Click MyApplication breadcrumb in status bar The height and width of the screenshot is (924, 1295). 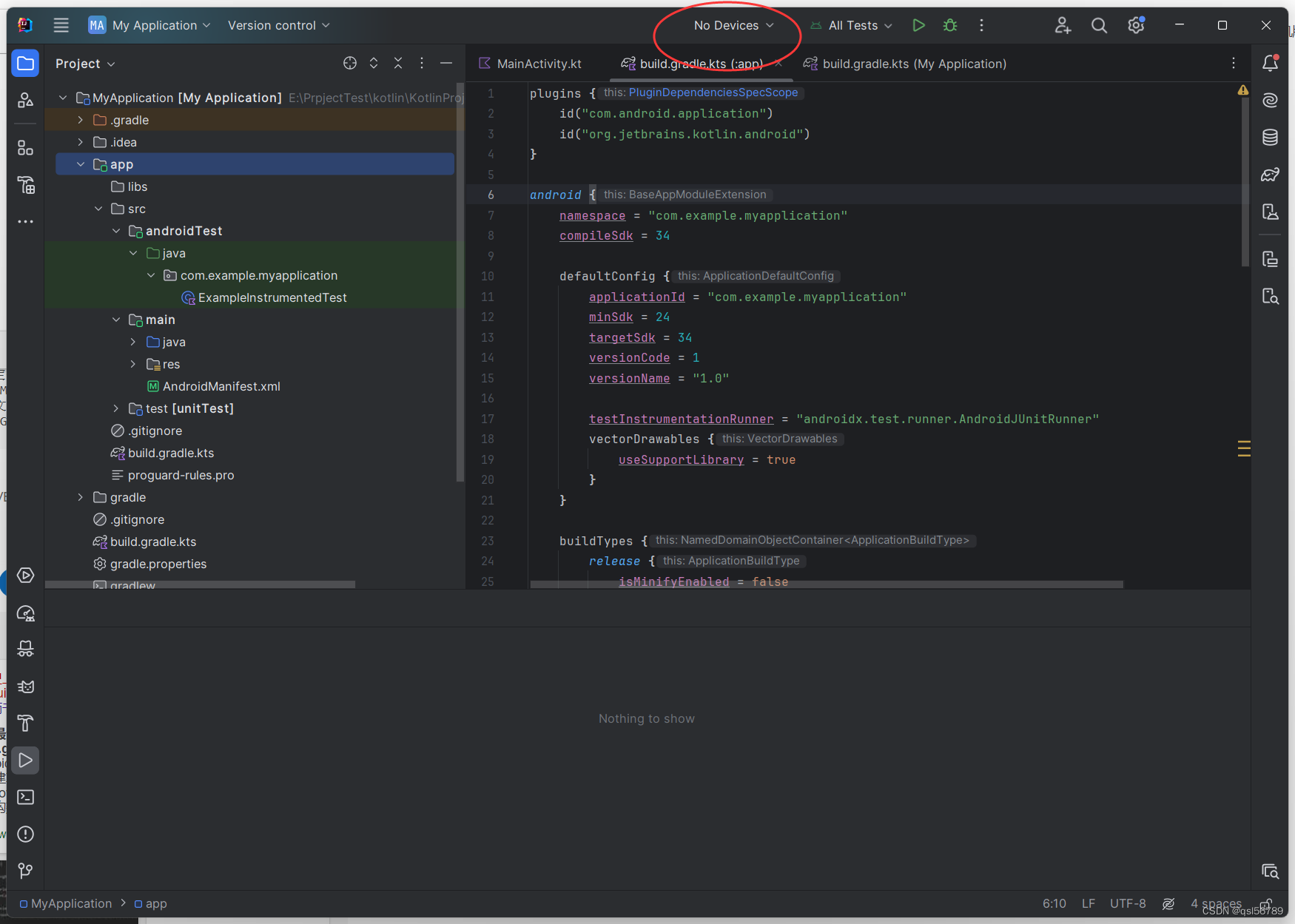click(66, 903)
